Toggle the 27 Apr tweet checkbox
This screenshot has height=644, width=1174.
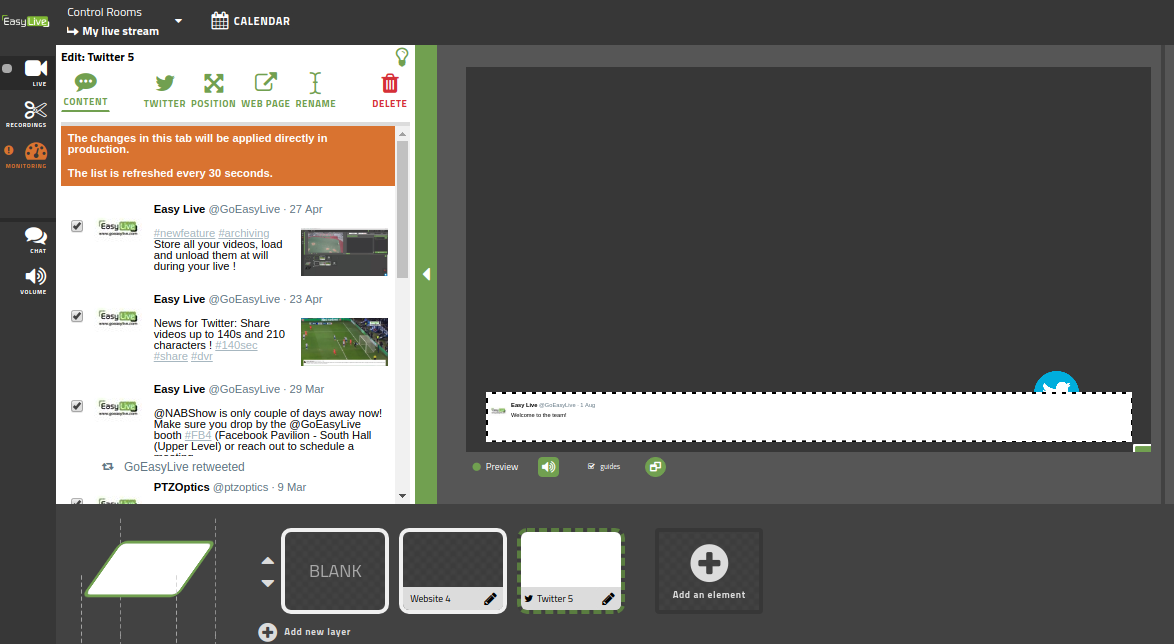point(77,226)
